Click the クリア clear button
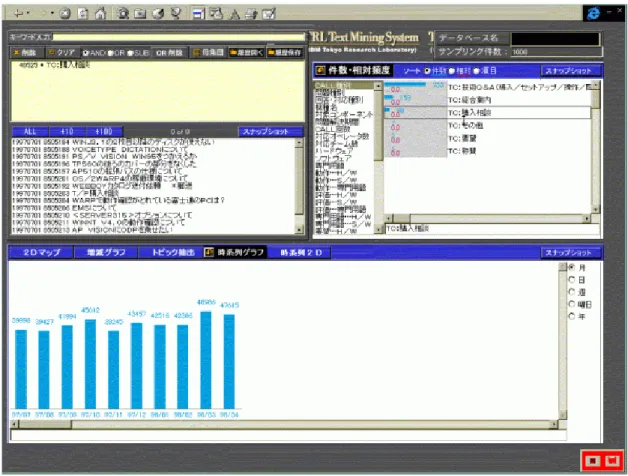This screenshot has height=476, width=628. coord(62,52)
